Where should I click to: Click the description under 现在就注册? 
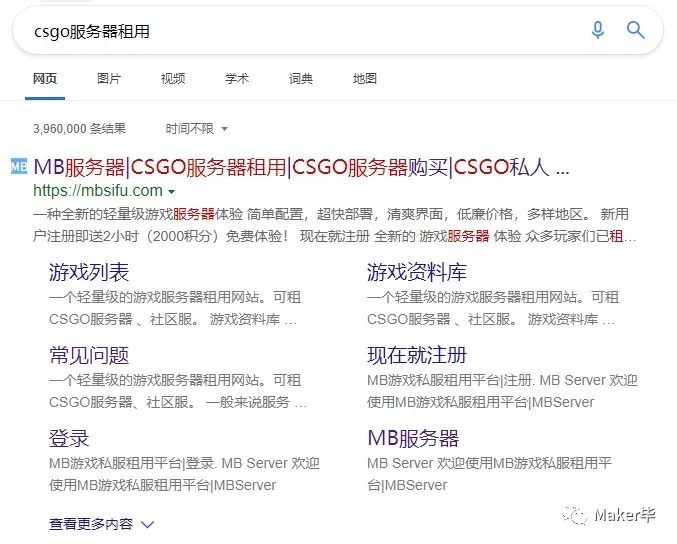click(x=502, y=391)
